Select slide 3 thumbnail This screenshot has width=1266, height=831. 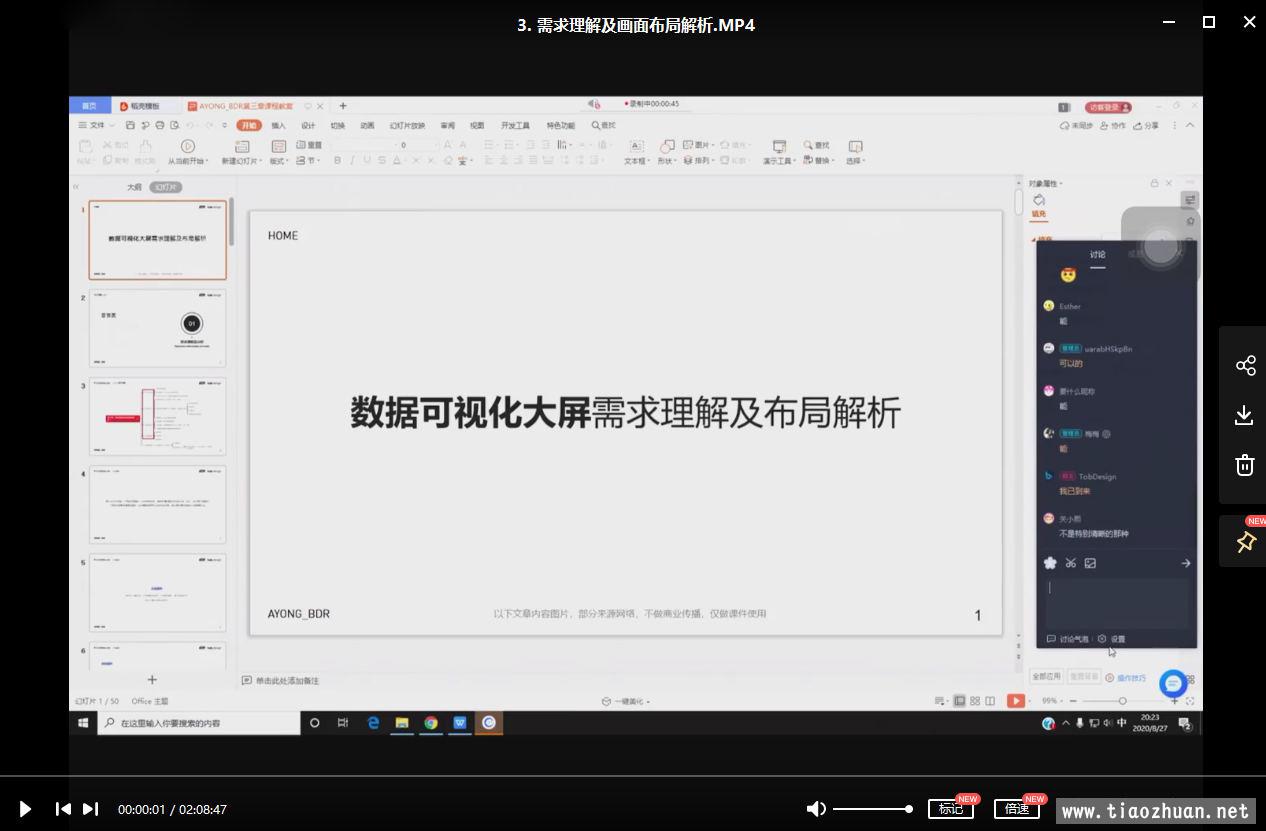pyautogui.click(x=157, y=416)
